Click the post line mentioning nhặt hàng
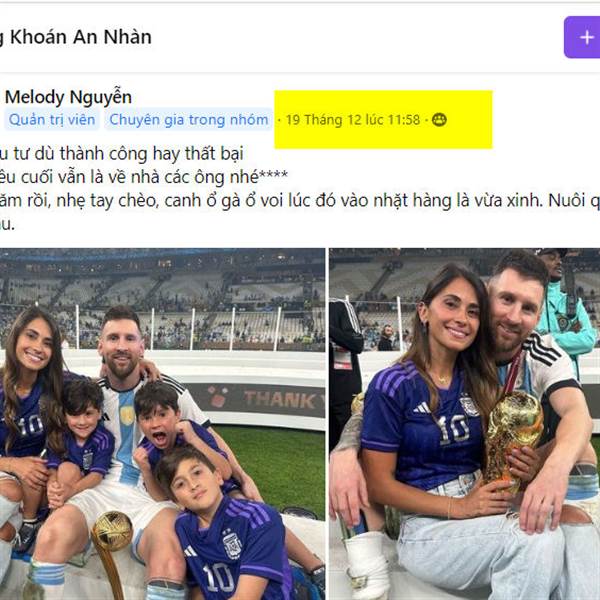This screenshot has height=600, width=600. click(x=300, y=201)
